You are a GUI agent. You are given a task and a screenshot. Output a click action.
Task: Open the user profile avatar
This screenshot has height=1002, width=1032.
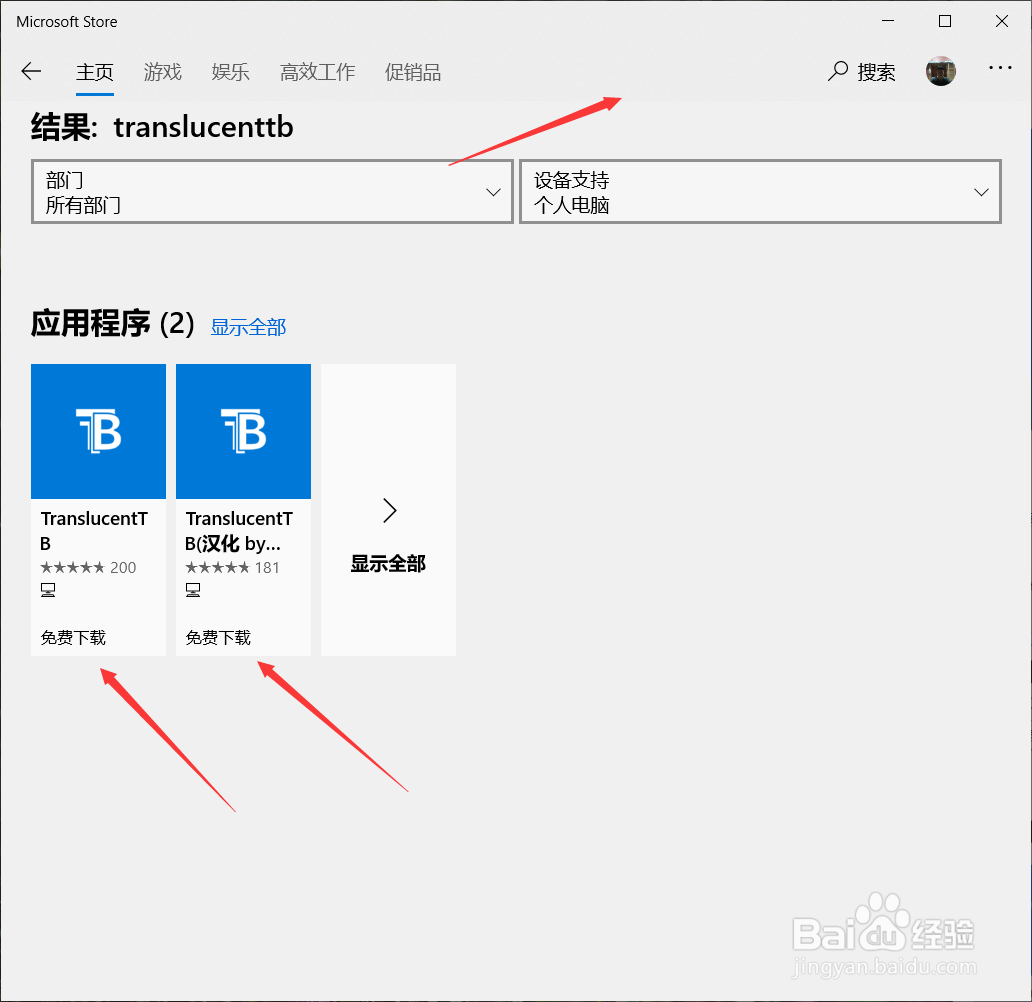941,71
